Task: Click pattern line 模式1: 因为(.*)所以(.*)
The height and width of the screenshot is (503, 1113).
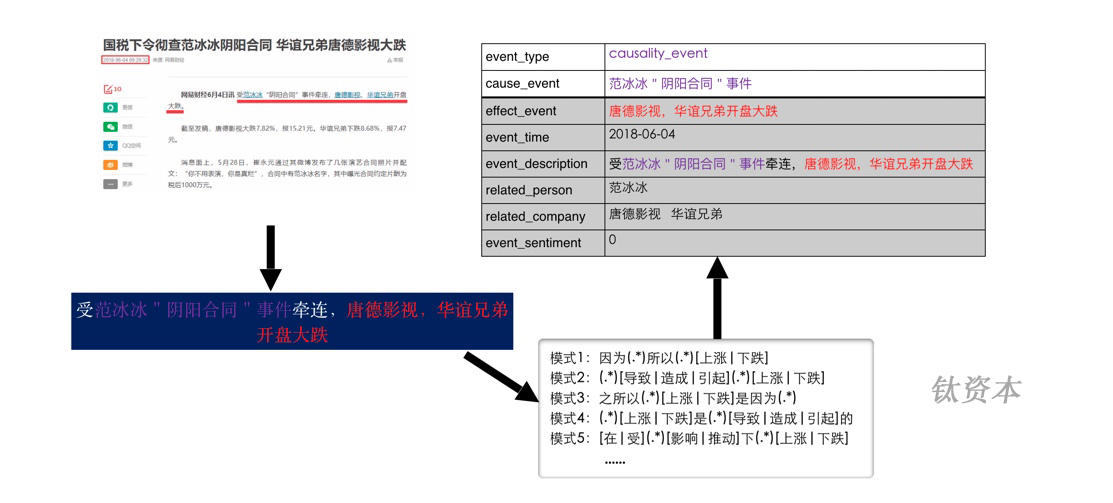Action: coord(659,357)
